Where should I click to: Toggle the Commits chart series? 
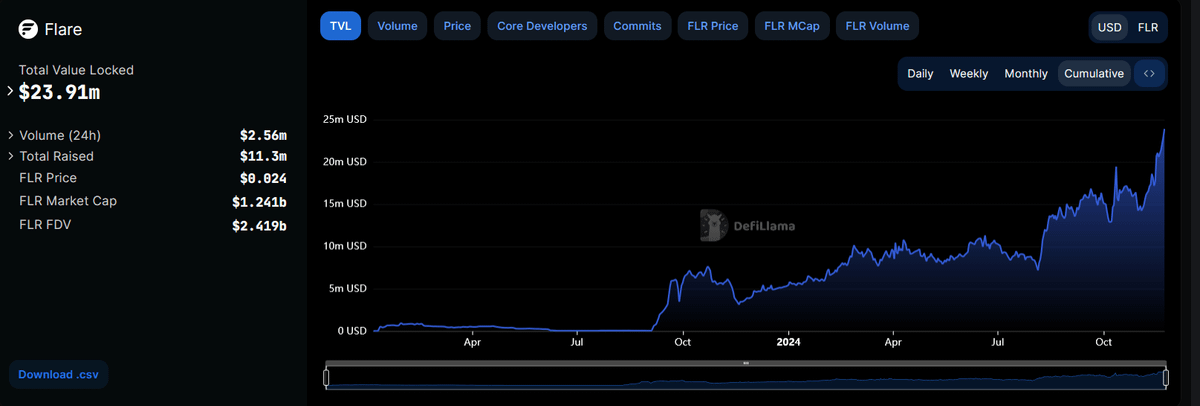pyautogui.click(x=637, y=26)
